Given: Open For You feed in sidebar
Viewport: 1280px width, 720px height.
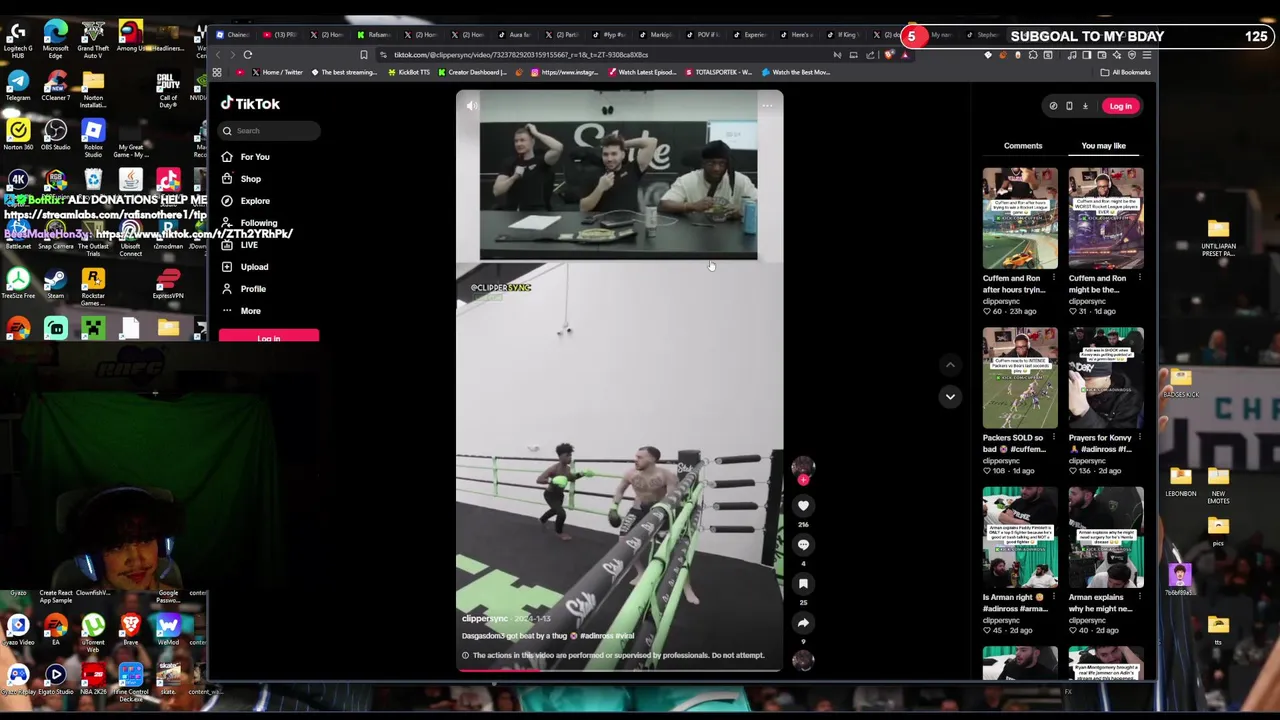Looking at the screenshot, I should click(x=246, y=157).
